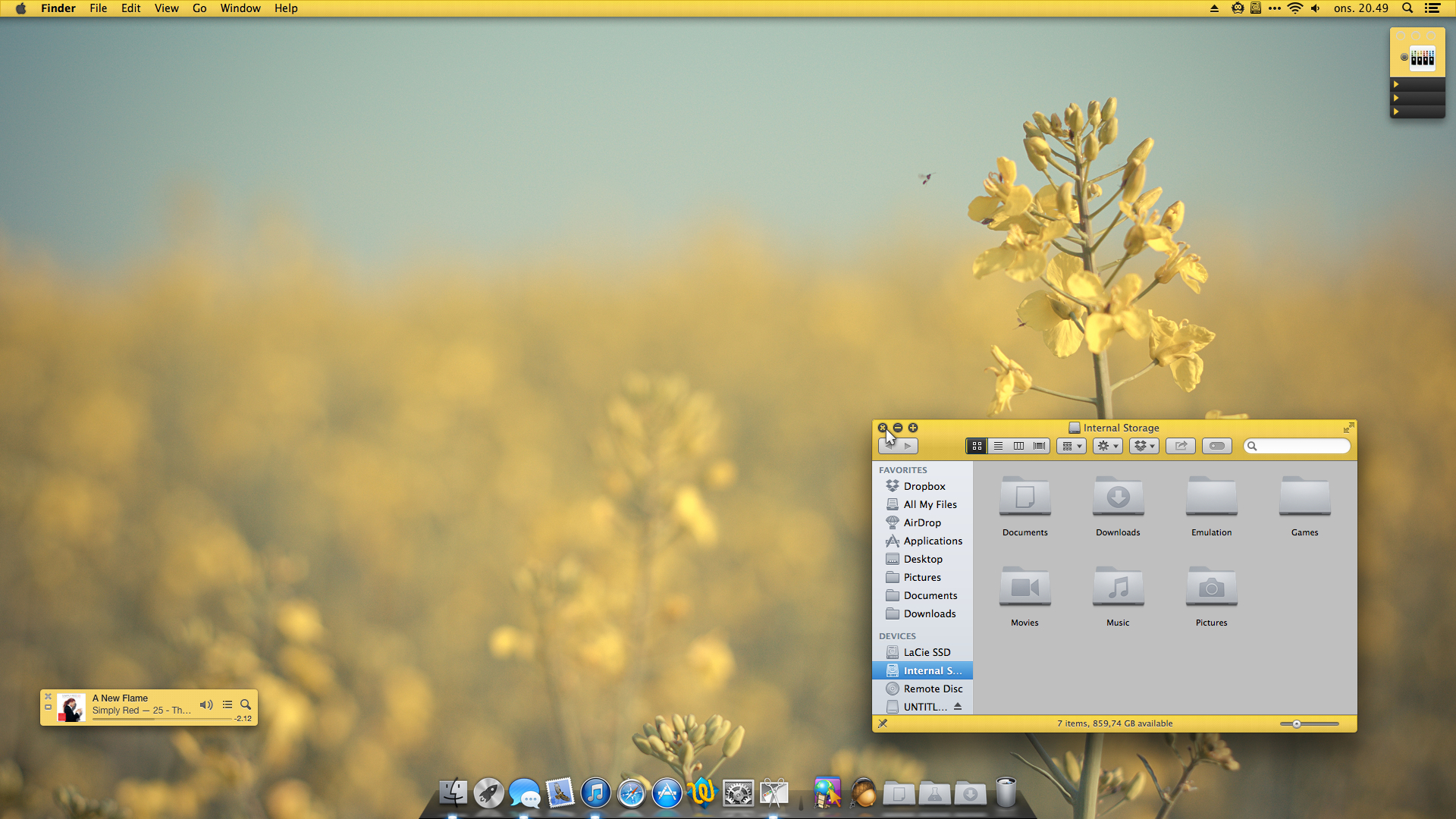The width and height of the screenshot is (1456, 819).
Task: Open the Wi-Fi menu bar dropdown
Action: [1295, 8]
